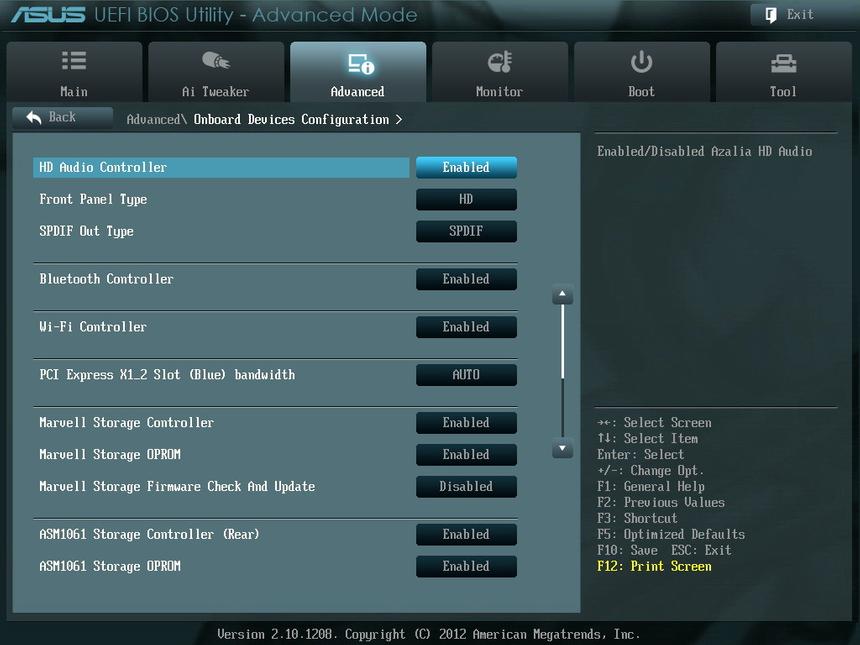860x645 pixels.
Task: Open the Tool toolbox icon
Action: coord(783,62)
